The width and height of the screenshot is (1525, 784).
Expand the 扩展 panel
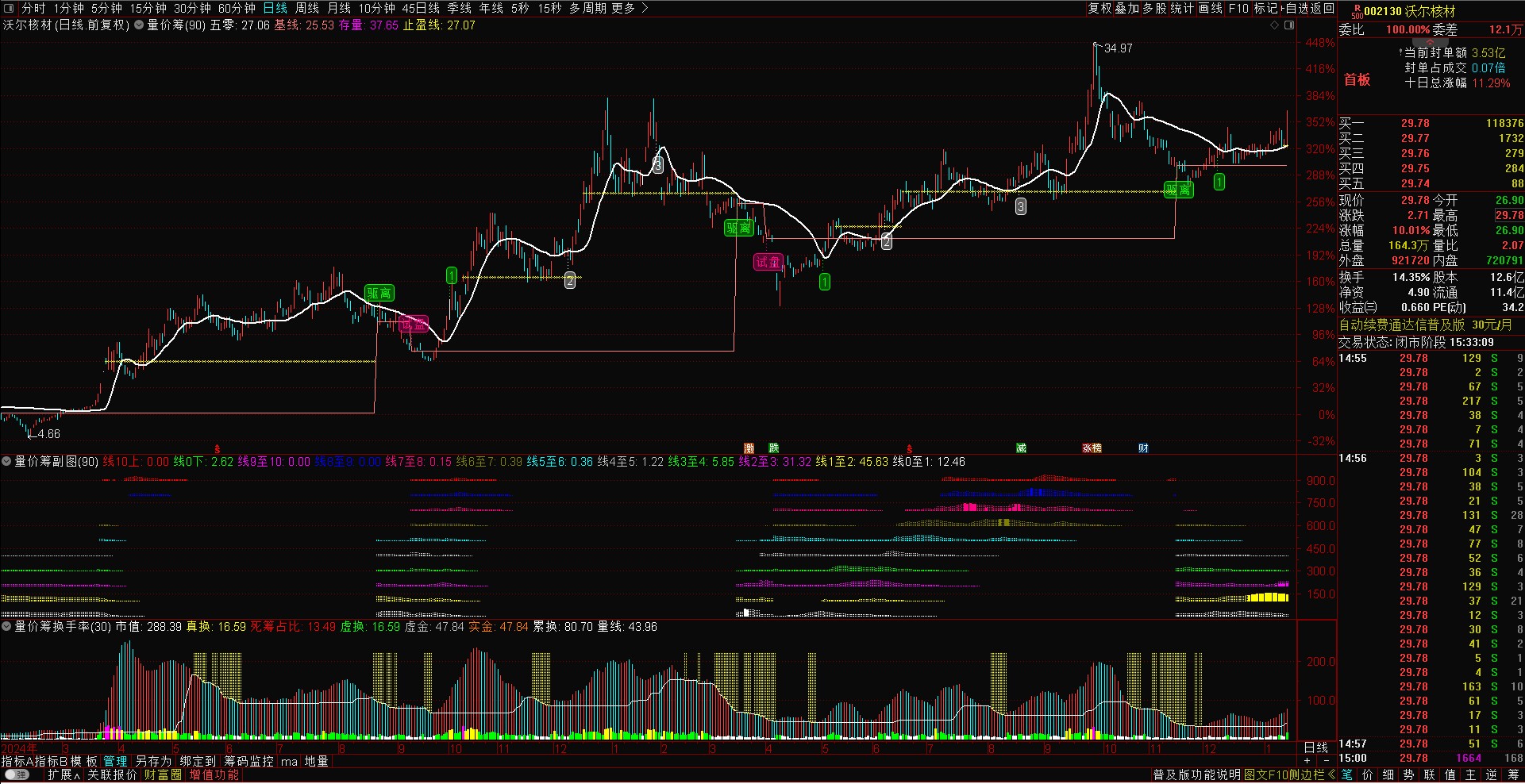pos(64,775)
